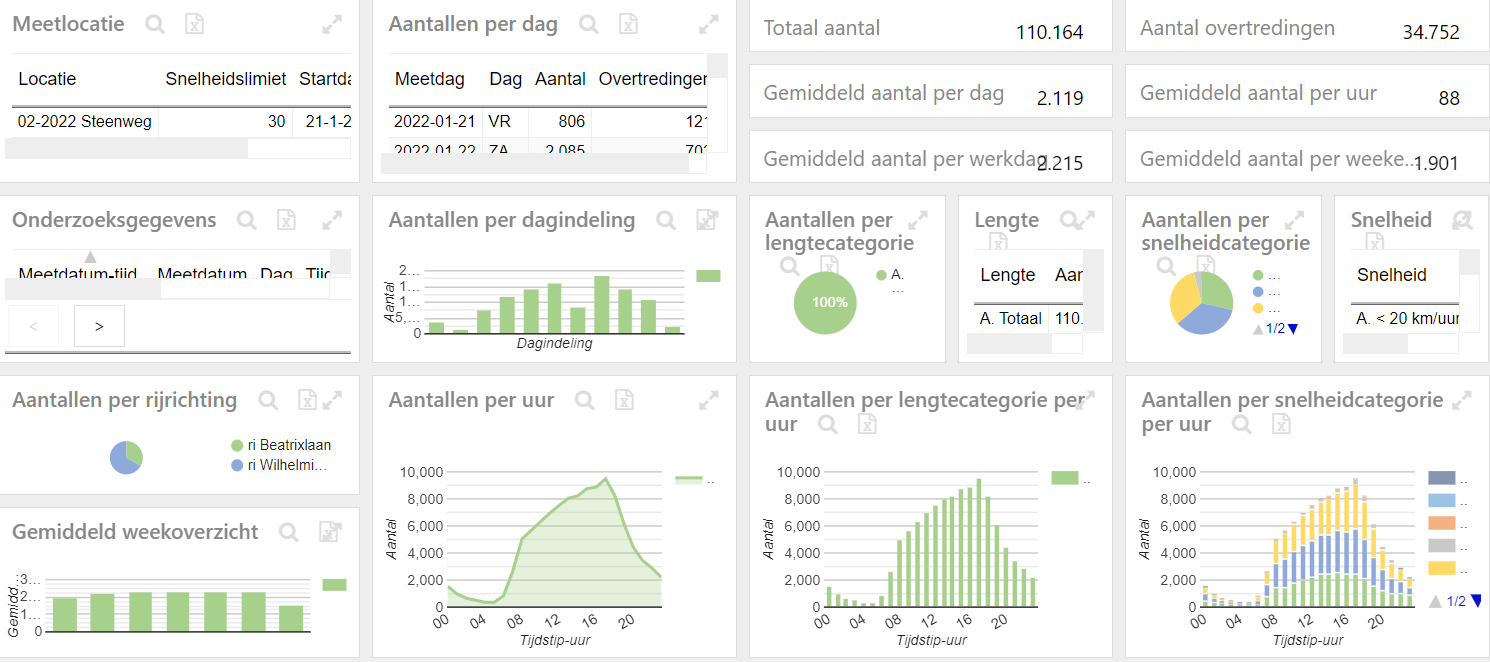Select ri Wilhelmi... legend entry
The image size is (1490, 662).
point(279,465)
